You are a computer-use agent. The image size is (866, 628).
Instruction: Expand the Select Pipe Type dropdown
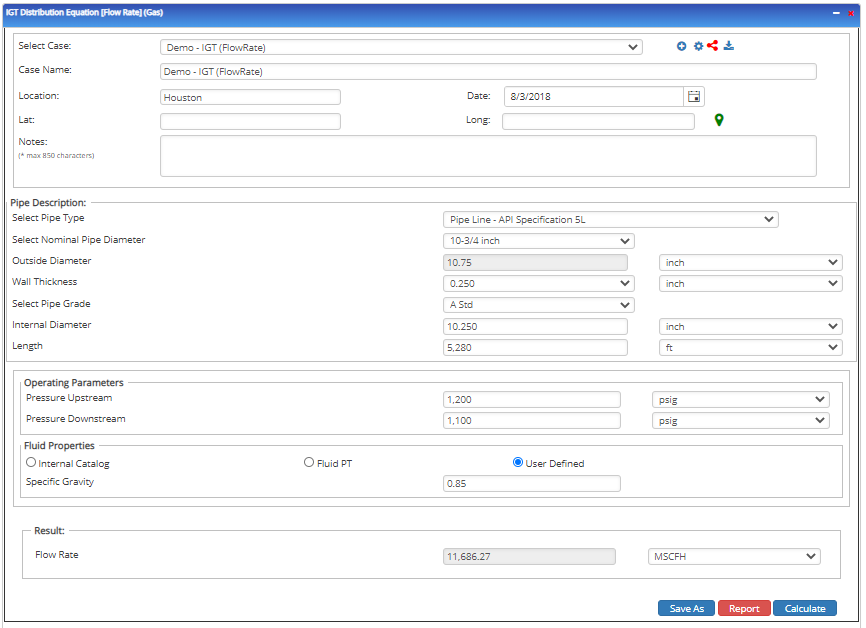(610, 220)
